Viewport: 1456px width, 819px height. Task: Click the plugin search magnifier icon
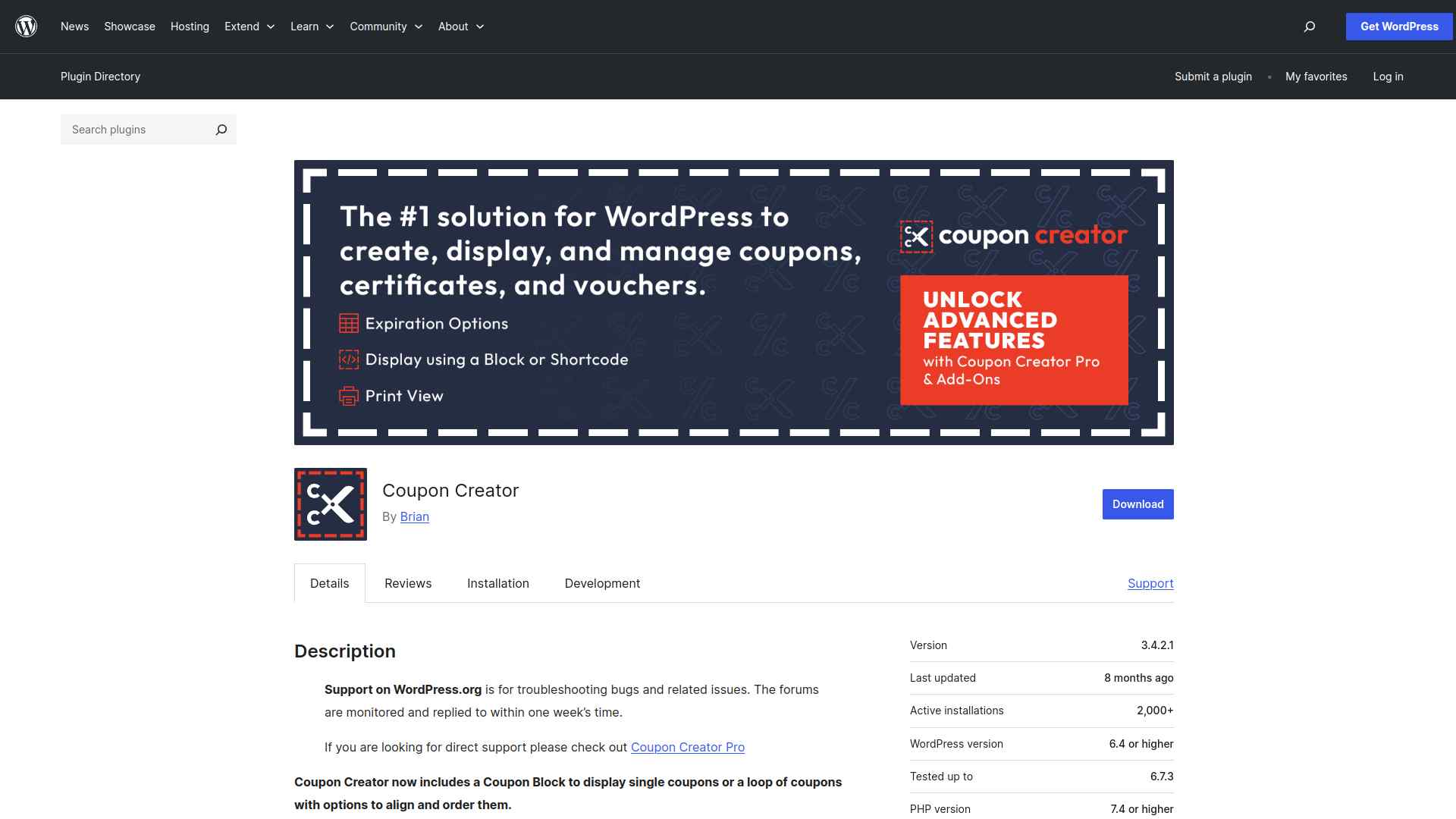[221, 130]
